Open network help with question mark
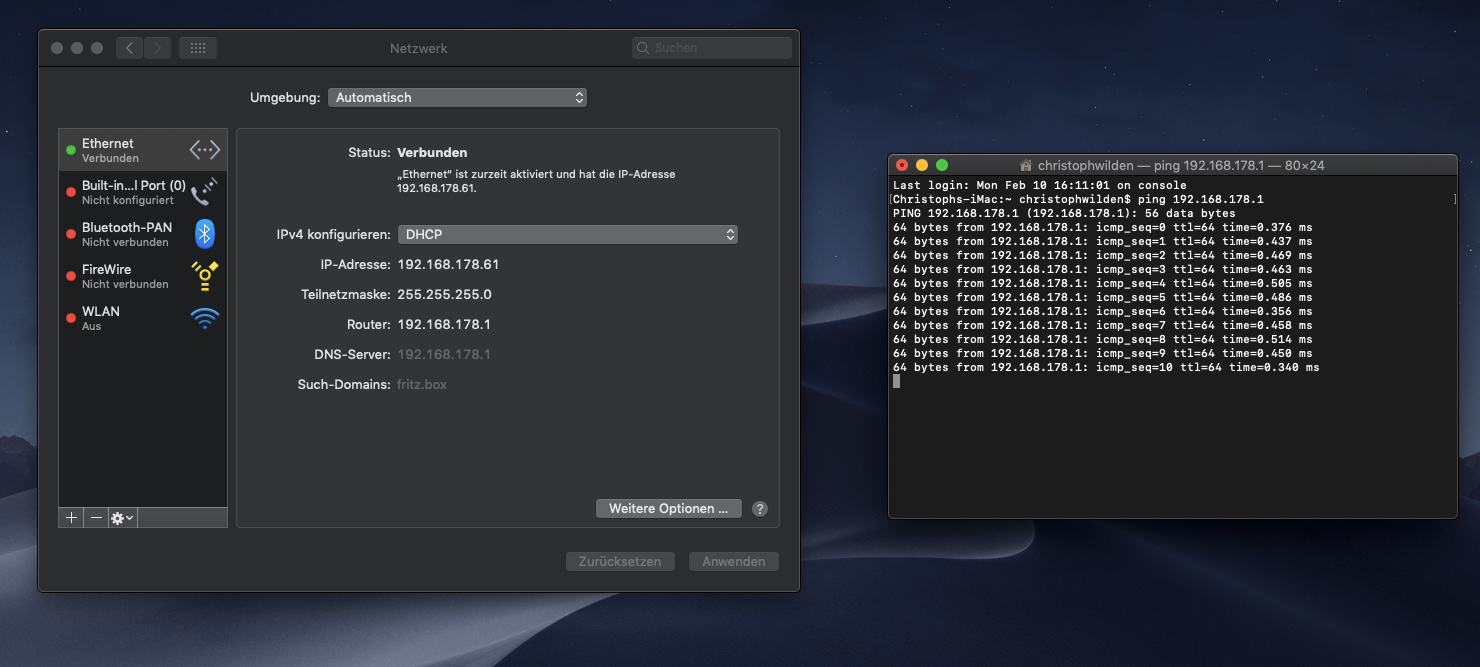Image resolution: width=1480 pixels, height=667 pixels. [760, 509]
